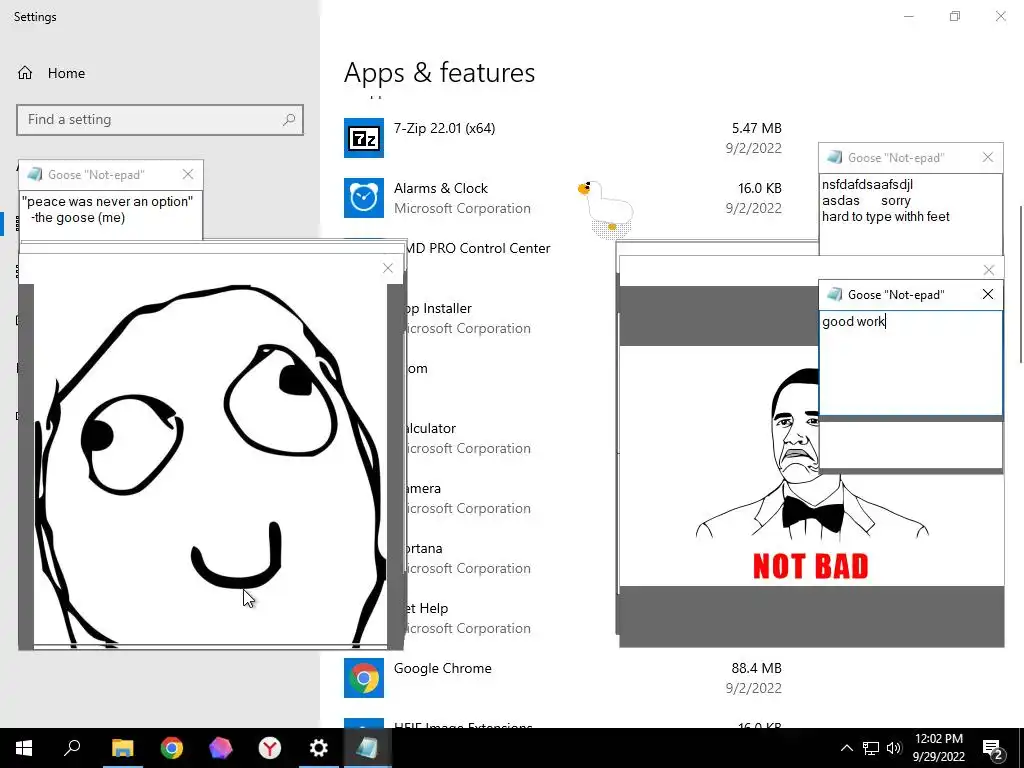Click the 'peace was never an option' text
The image size is (1024, 768).
point(108,201)
